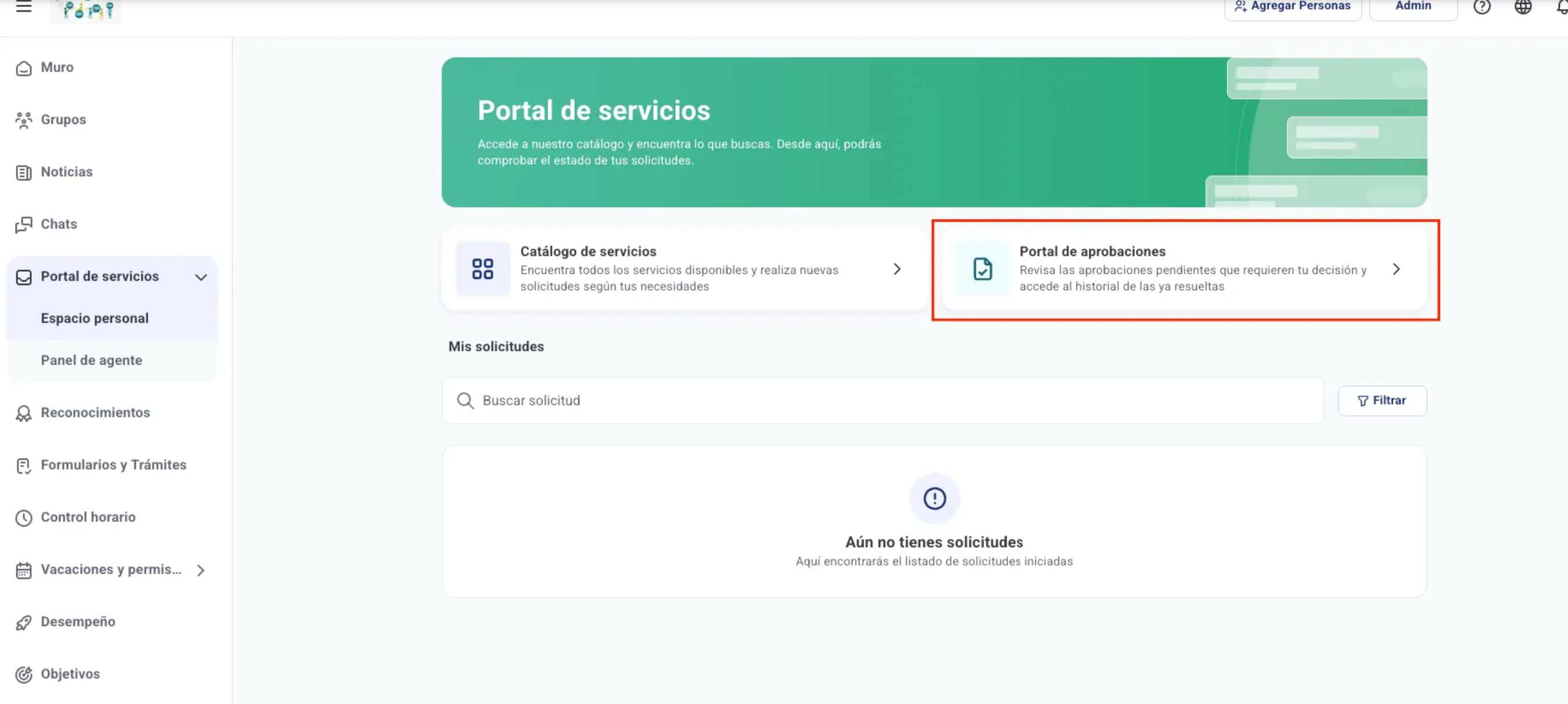Image resolution: width=1568 pixels, height=704 pixels.
Task: Click the Objetivos target icon
Action: click(24, 674)
